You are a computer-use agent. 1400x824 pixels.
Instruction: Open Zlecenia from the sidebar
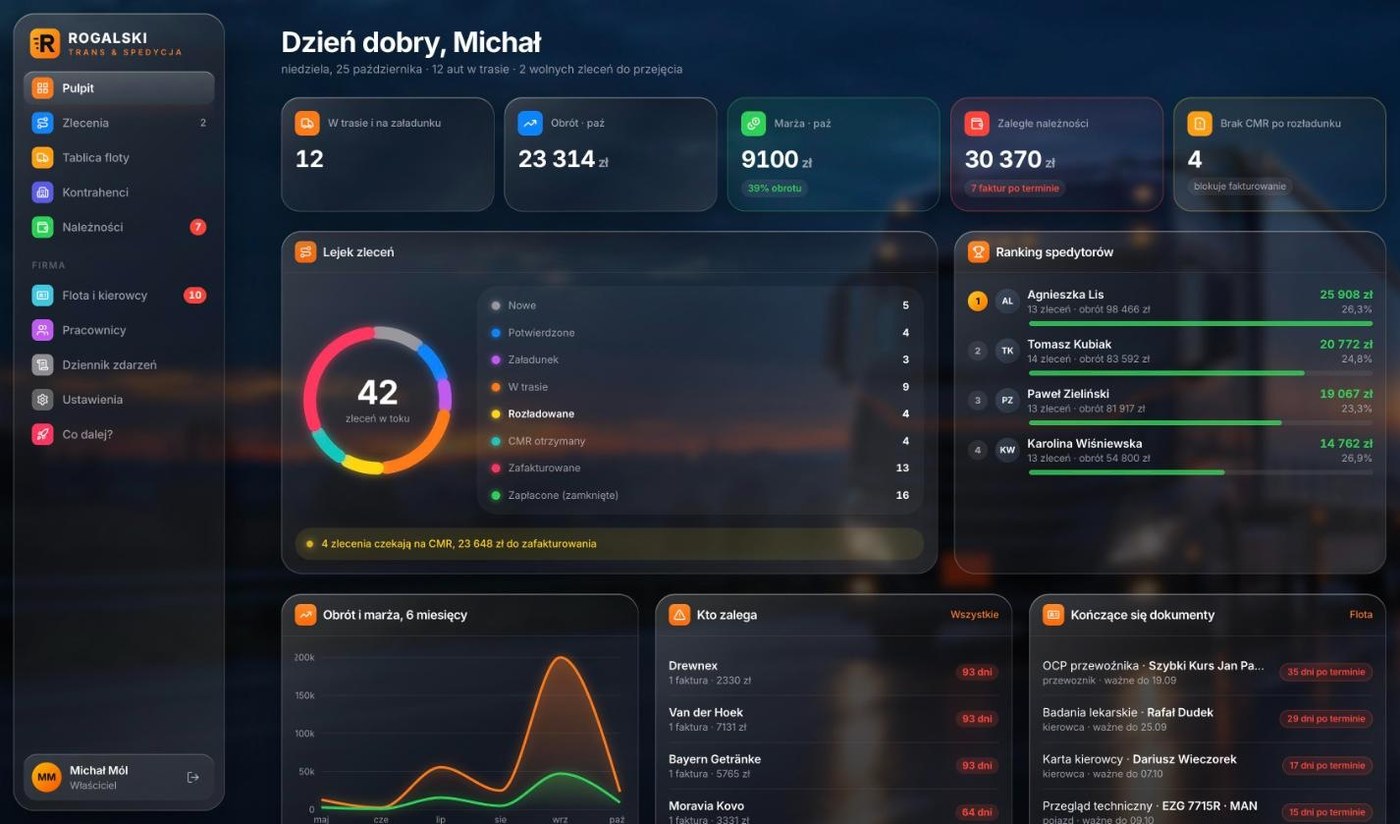point(119,123)
